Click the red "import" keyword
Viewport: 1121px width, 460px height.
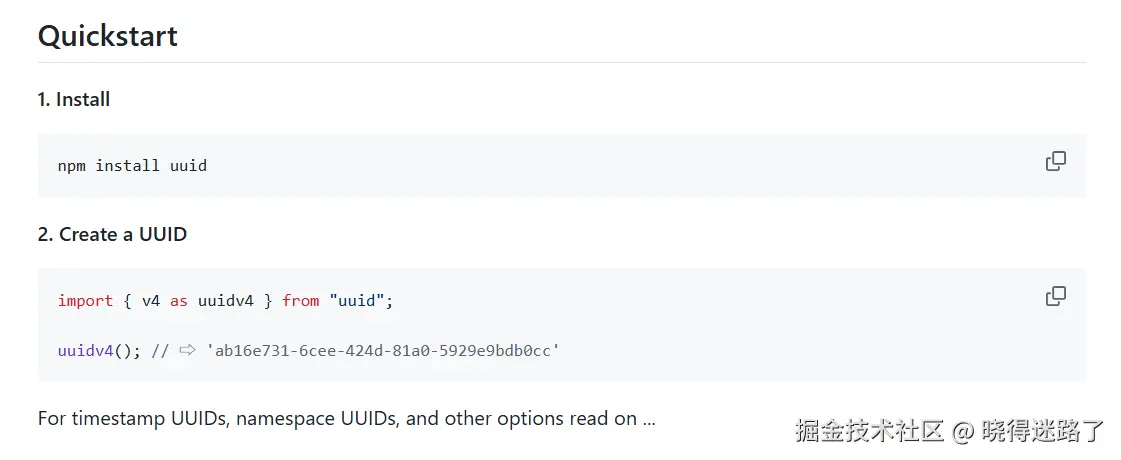pos(85,300)
